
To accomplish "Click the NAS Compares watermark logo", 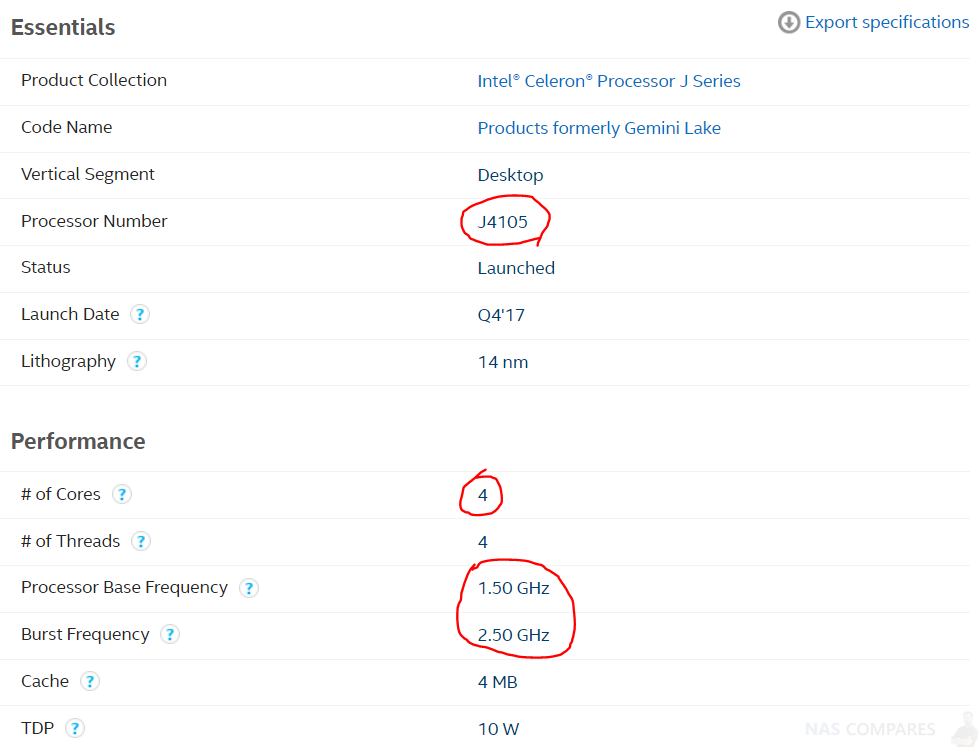I will tap(889, 729).
